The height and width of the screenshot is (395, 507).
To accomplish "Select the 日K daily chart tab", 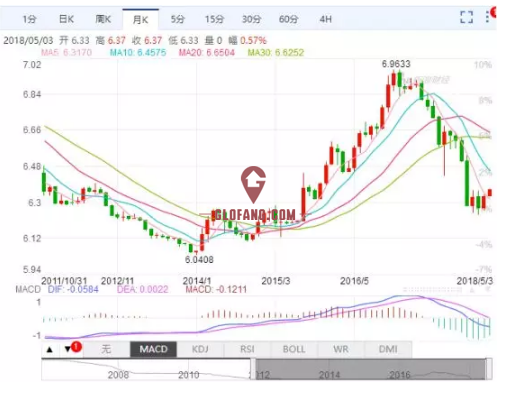I will tap(66, 19).
